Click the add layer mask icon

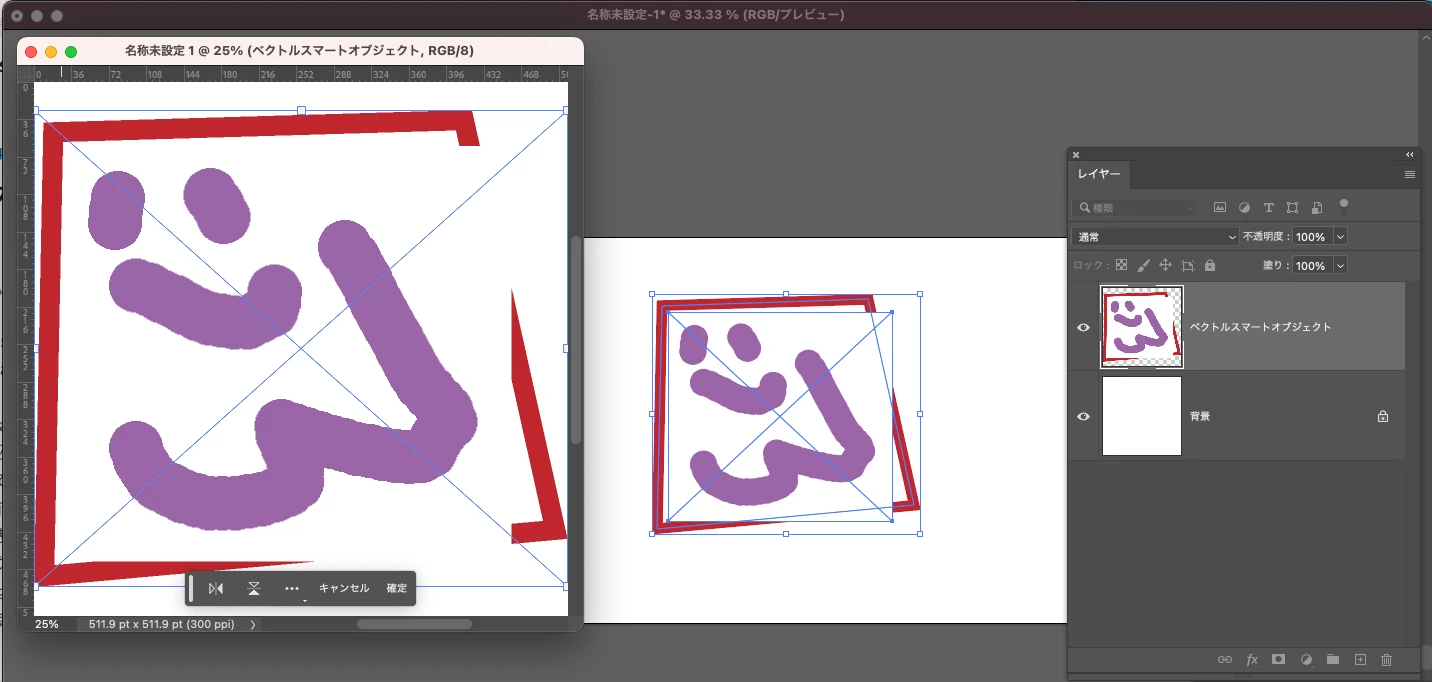[1278, 660]
